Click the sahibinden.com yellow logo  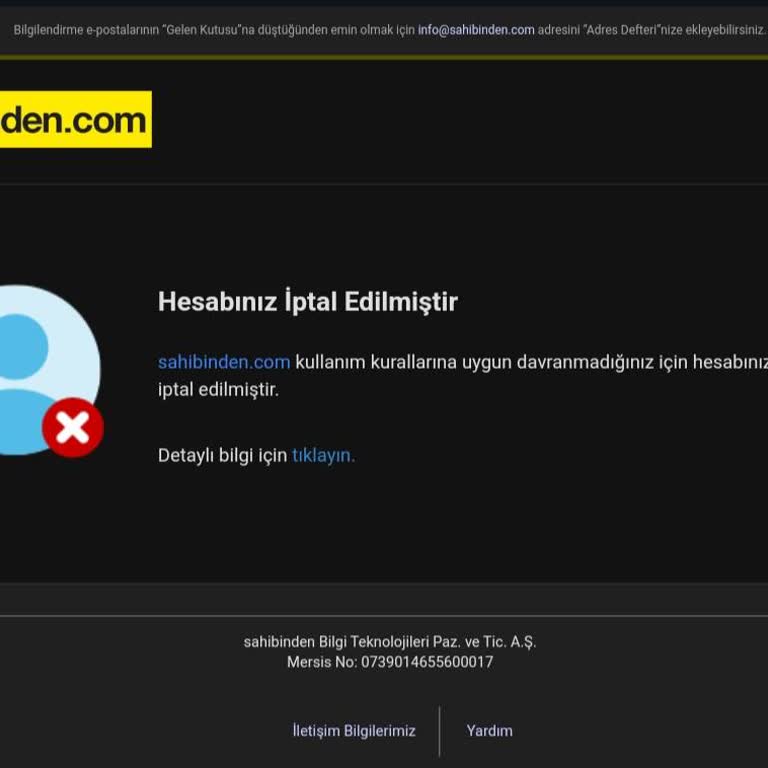click(x=75, y=119)
